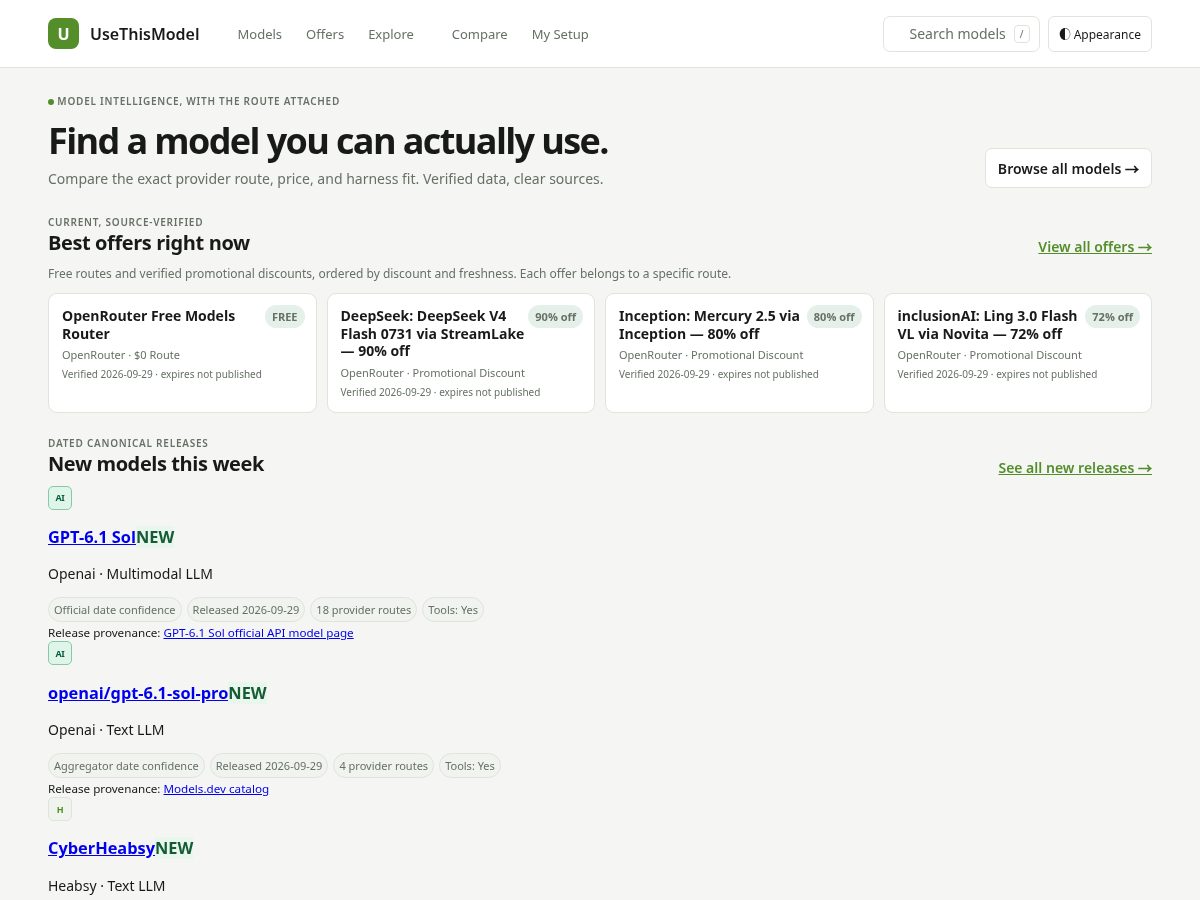Click the 72% off badge
1200x900 pixels.
coord(1112,317)
